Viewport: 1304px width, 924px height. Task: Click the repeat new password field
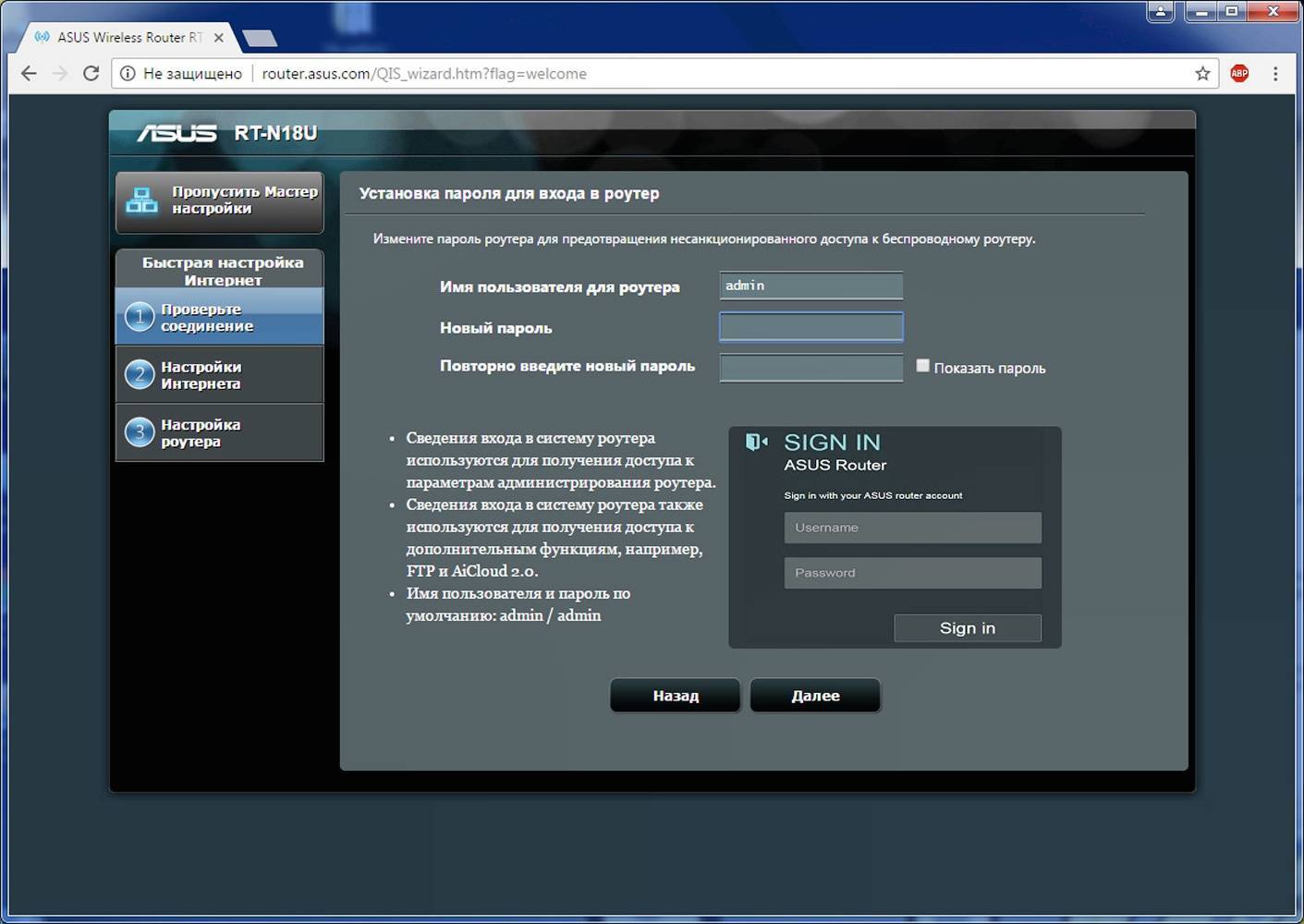point(810,367)
